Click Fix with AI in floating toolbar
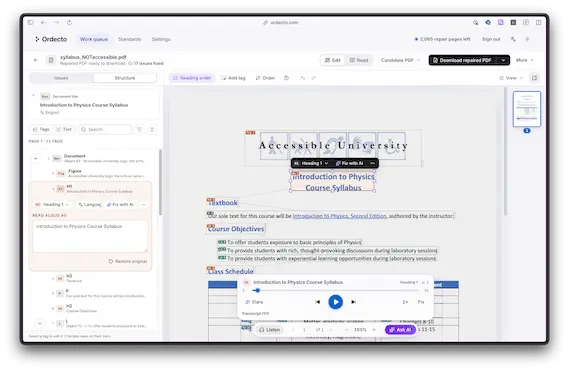Image resolution: width=569 pixels, height=371 pixels. tap(349, 163)
